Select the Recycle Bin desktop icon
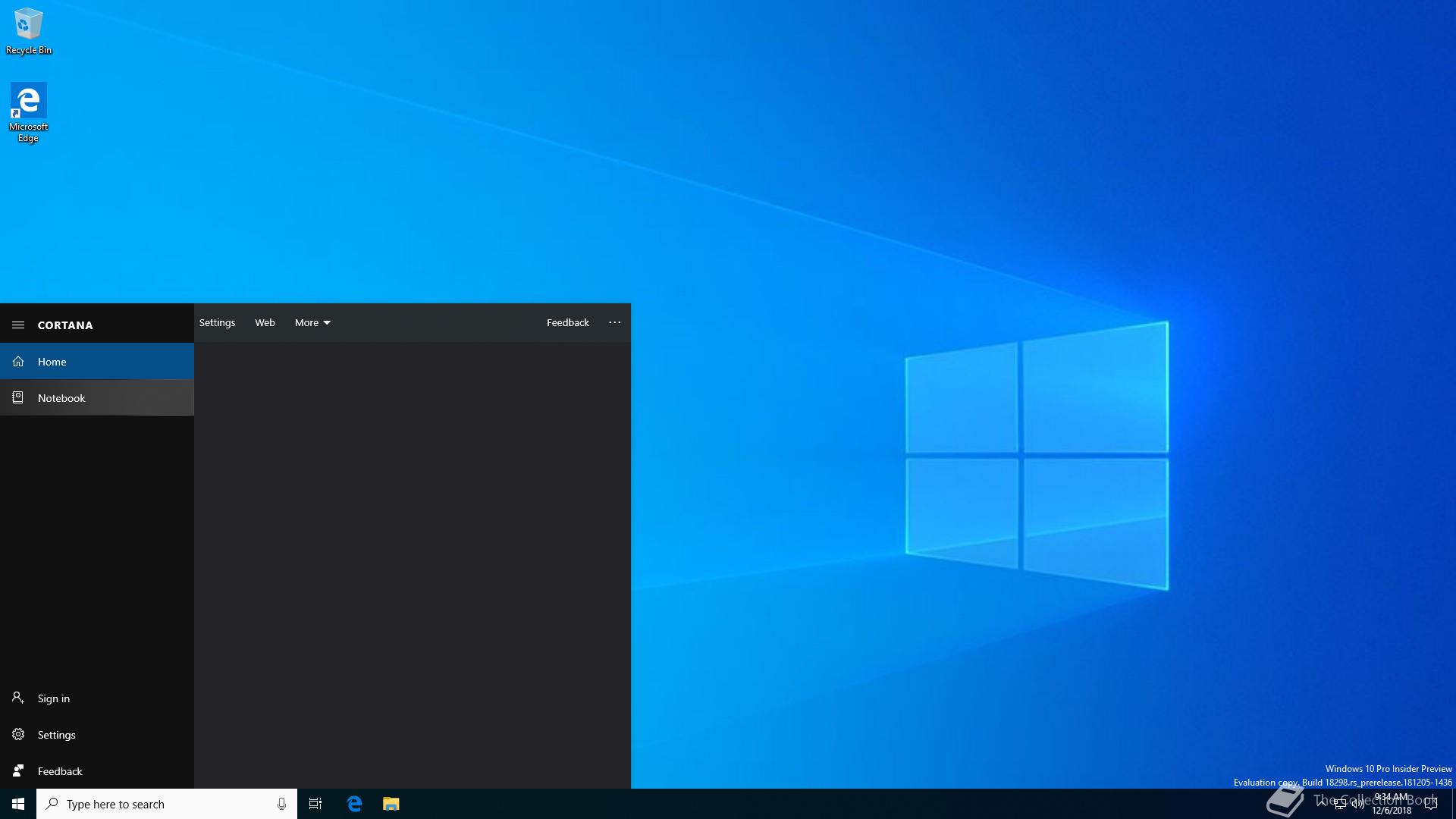This screenshot has height=819, width=1456. [x=29, y=31]
